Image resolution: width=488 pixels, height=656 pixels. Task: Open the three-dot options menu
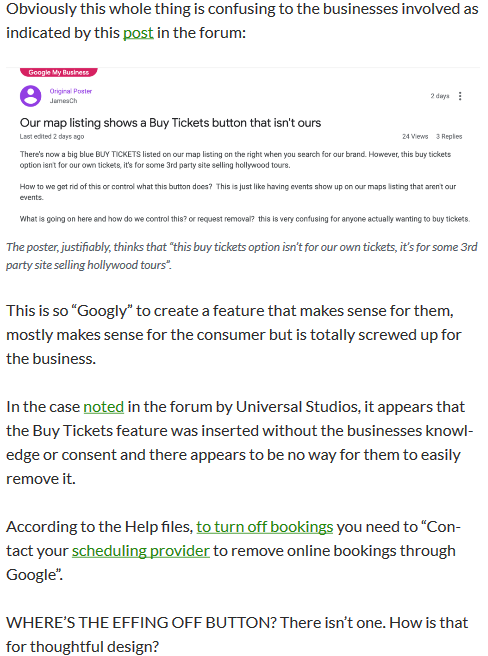(460, 96)
